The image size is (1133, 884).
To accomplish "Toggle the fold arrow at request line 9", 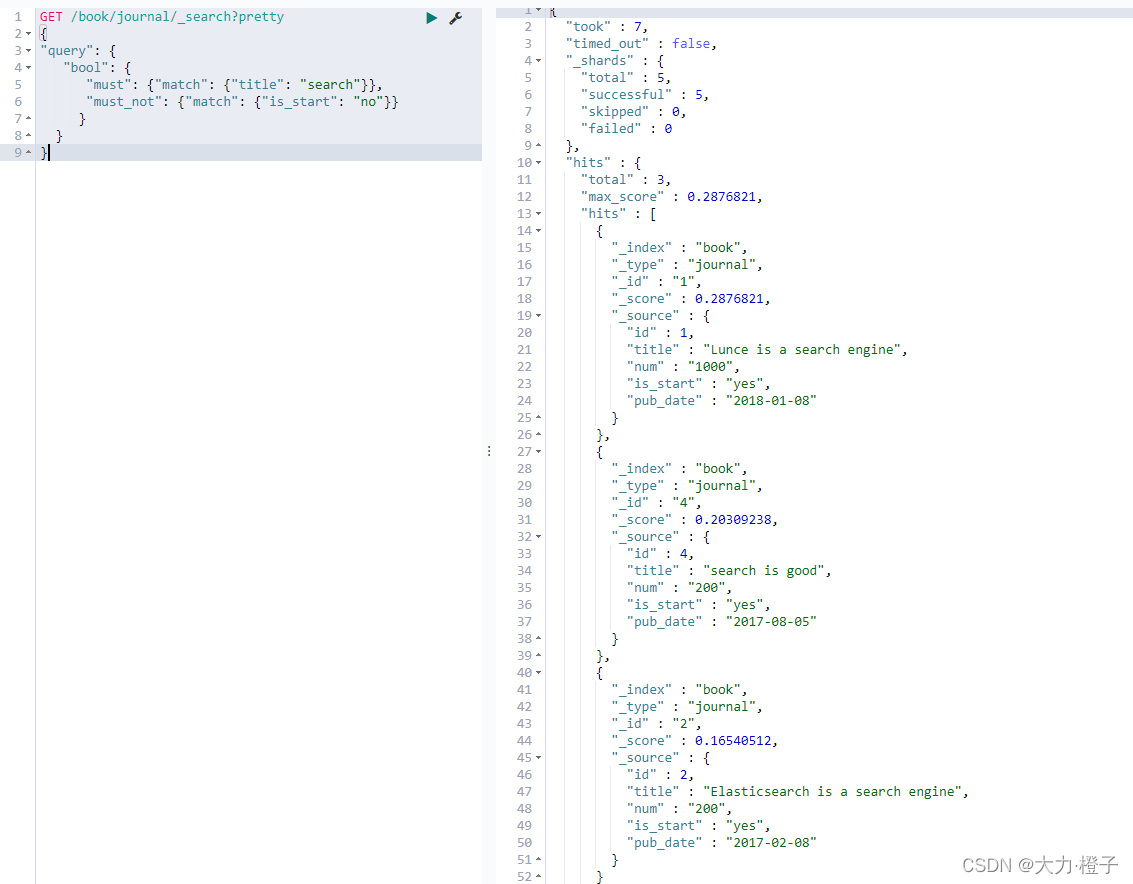I will (28, 153).
